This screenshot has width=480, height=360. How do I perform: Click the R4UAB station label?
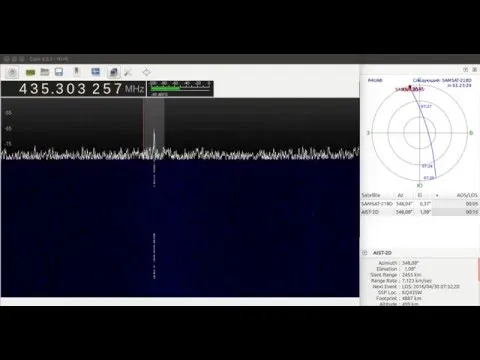click(375, 80)
